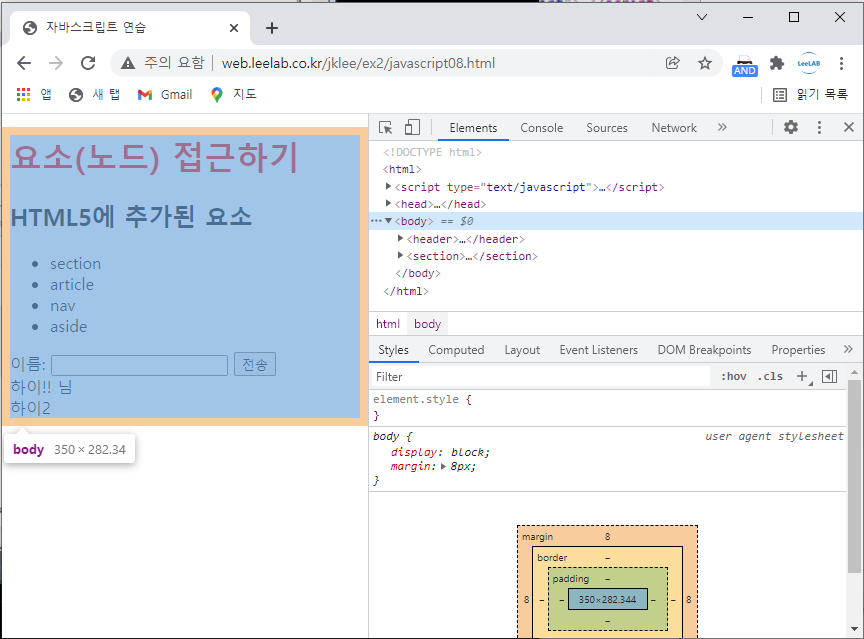This screenshot has width=864, height=639.
Task: Open the 읽기 목록 reading list
Action: pos(810,95)
